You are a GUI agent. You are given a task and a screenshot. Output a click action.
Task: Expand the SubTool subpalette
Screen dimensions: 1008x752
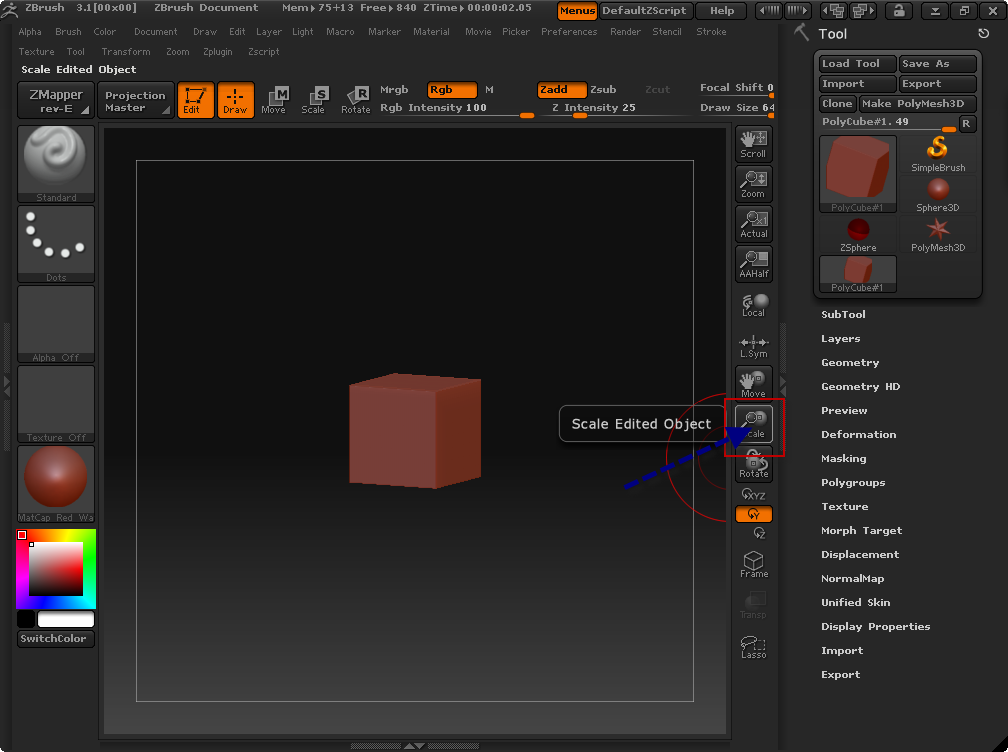[x=843, y=314]
